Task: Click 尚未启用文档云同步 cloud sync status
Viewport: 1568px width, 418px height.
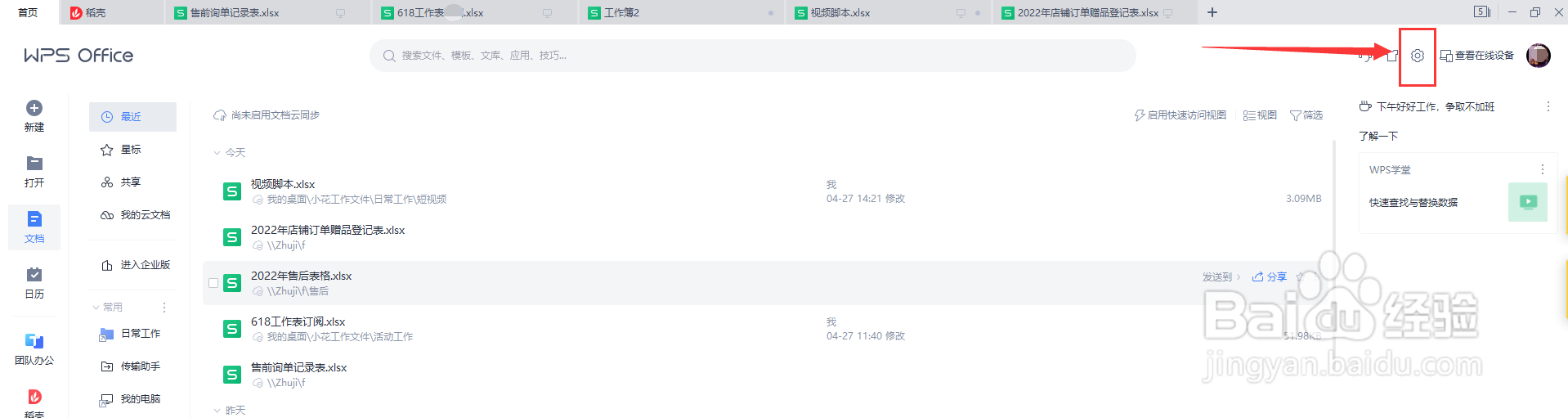Action: click(x=267, y=115)
